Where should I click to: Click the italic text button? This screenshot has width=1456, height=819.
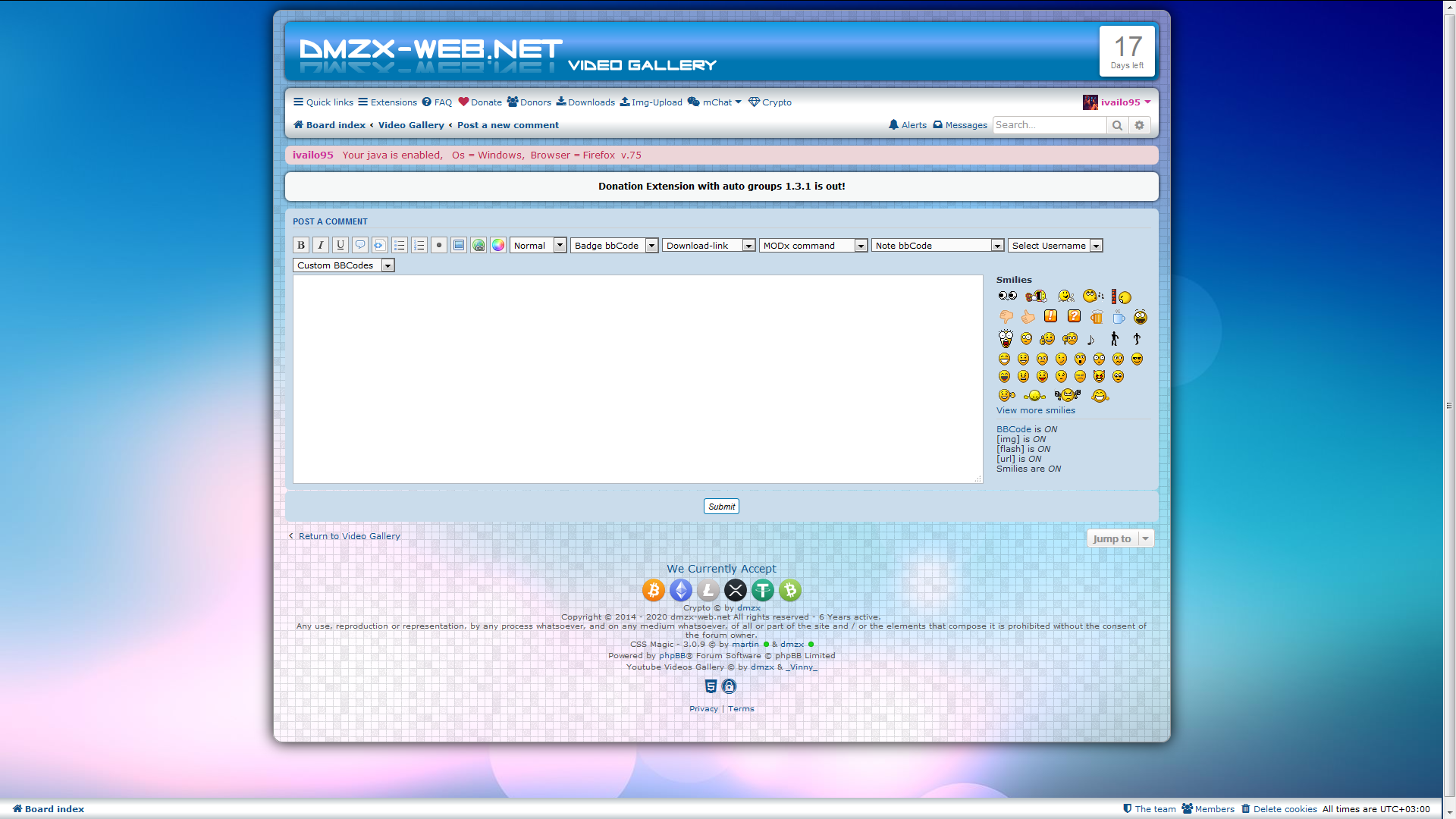[321, 245]
